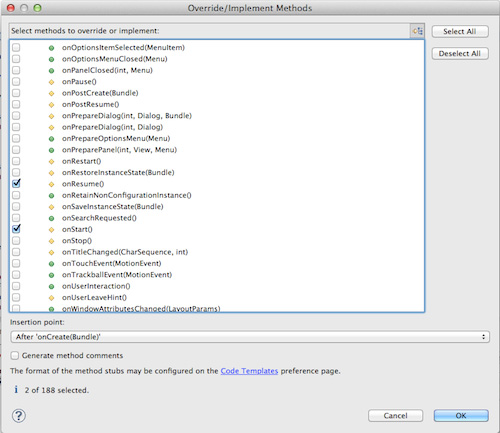Confirm with the OK button
The height and width of the screenshot is (433, 500).
coord(461,416)
